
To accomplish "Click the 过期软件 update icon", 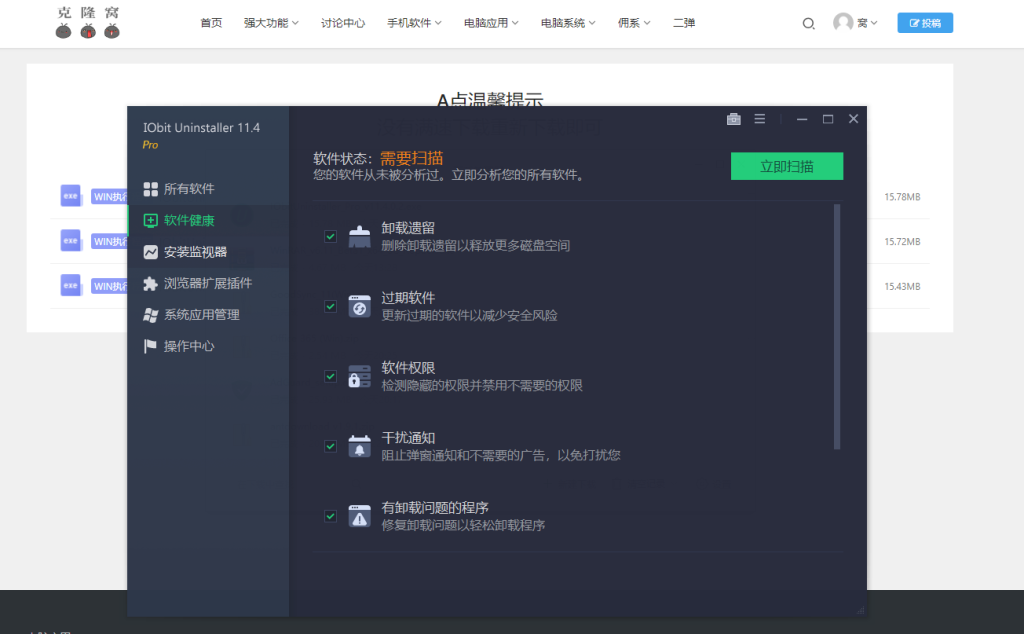I will pyautogui.click(x=359, y=306).
